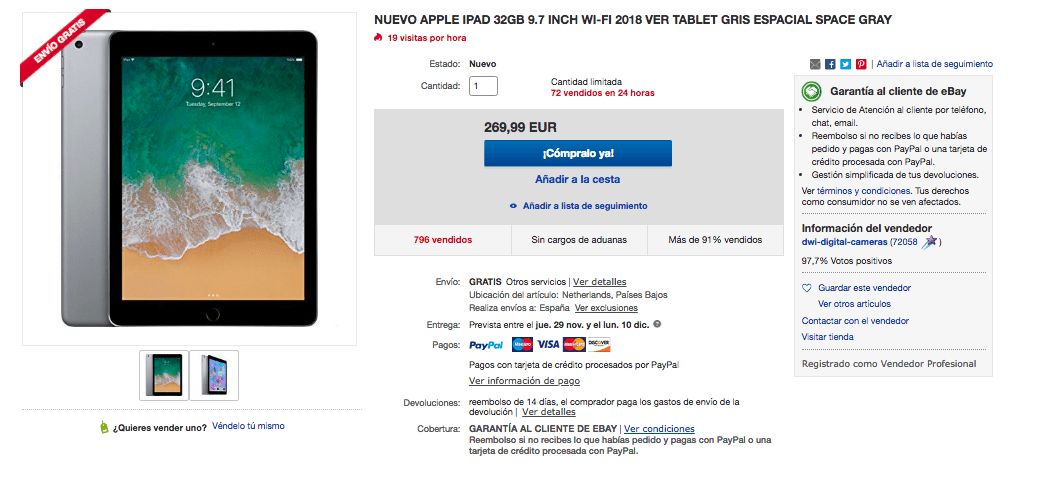Click the seller's star rating badge
1039x493 pixels.
(929, 242)
